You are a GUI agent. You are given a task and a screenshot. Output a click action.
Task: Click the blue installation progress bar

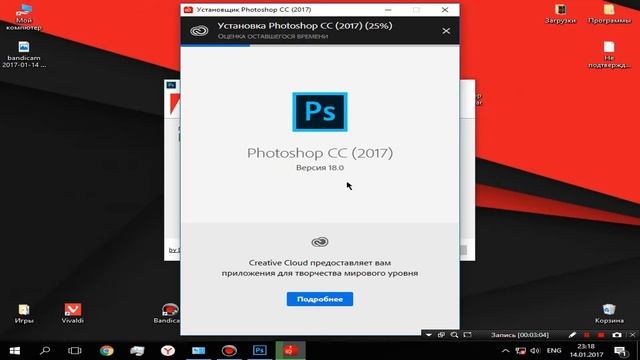pyautogui.click(x=216, y=45)
